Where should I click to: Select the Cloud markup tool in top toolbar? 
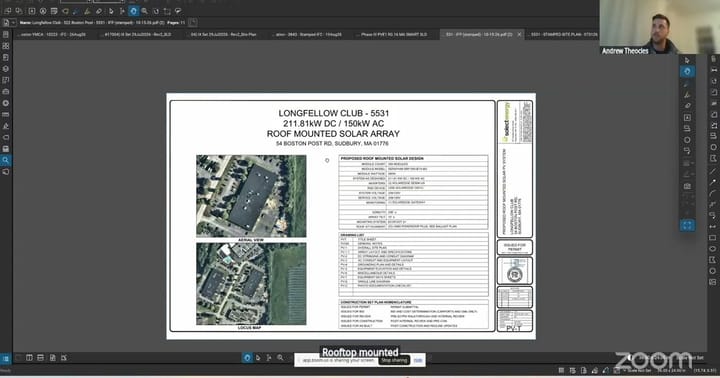click(178, 11)
